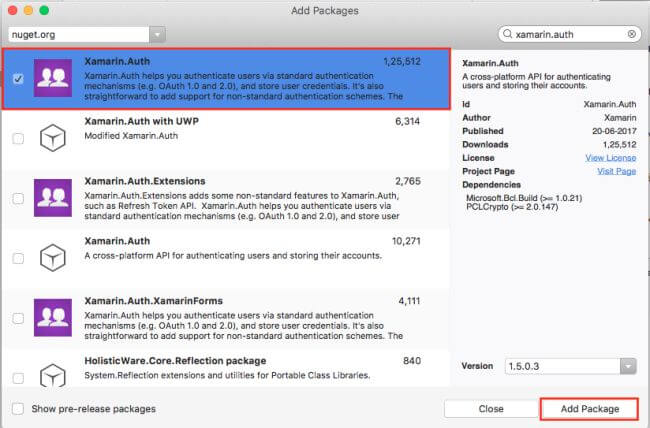Clear the xamarin.auth search text
650x428 pixels.
click(x=632, y=33)
